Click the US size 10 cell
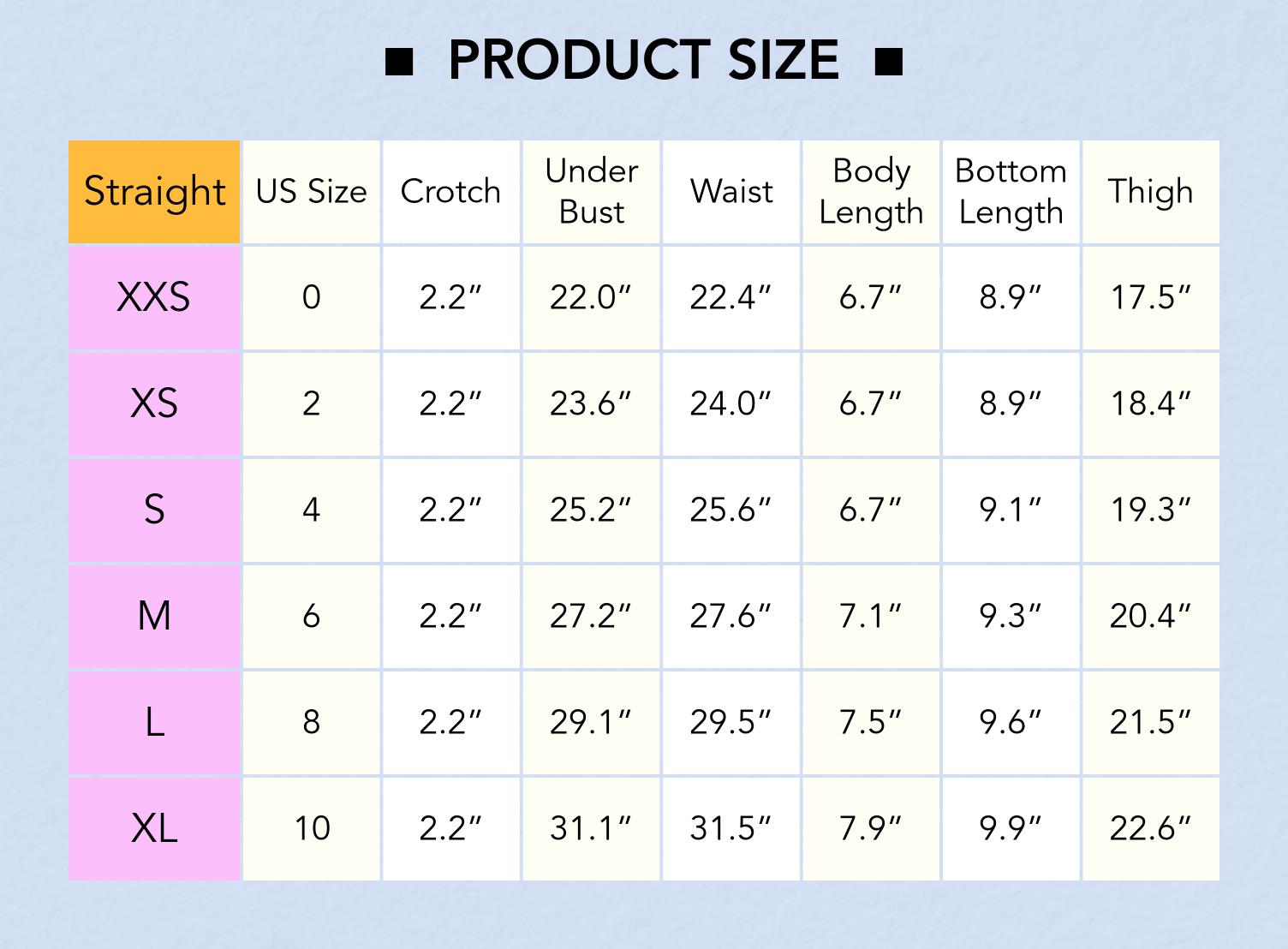The width and height of the screenshot is (1288, 949). (x=311, y=828)
